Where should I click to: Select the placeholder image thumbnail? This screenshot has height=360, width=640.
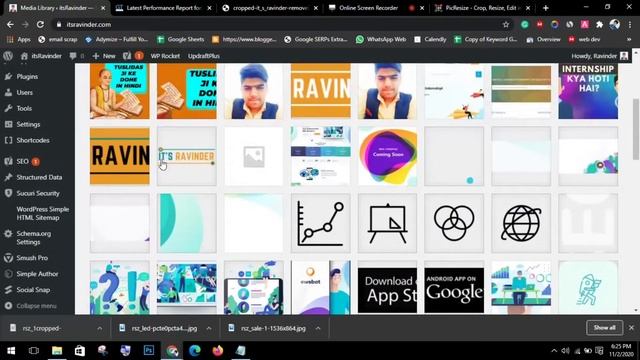pyautogui.click(x=253, y=156)
